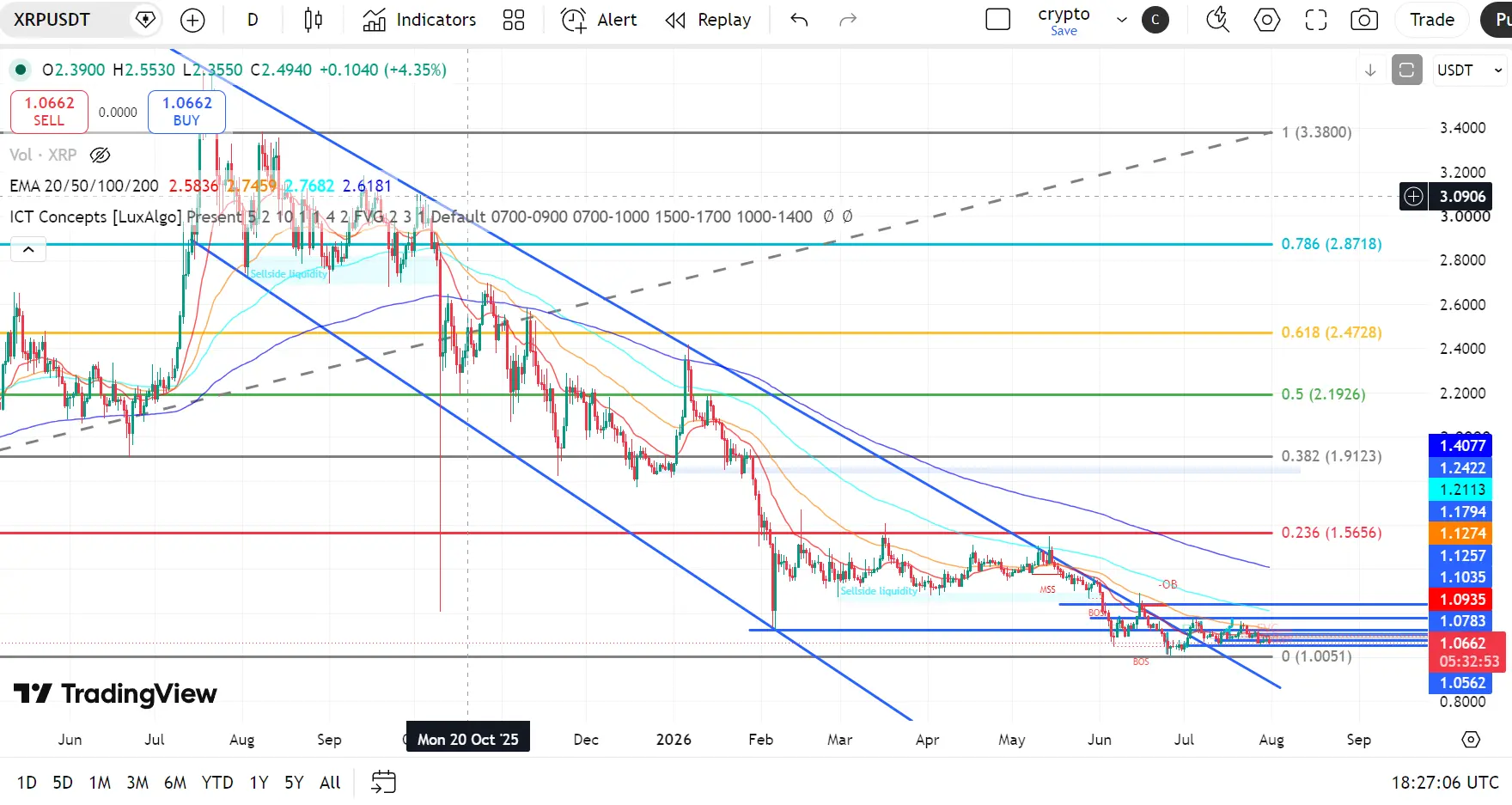Toggle Vol XRP indicator visibility eye
1512x805 pixels.
[x=101, y=156]
